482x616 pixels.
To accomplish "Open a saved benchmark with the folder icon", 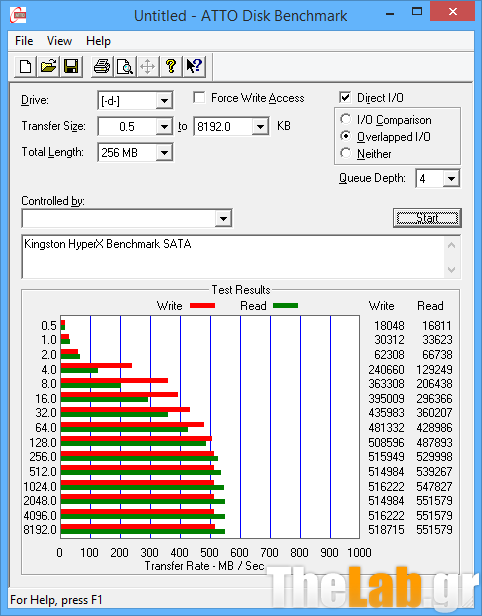I will pos(48,66).
